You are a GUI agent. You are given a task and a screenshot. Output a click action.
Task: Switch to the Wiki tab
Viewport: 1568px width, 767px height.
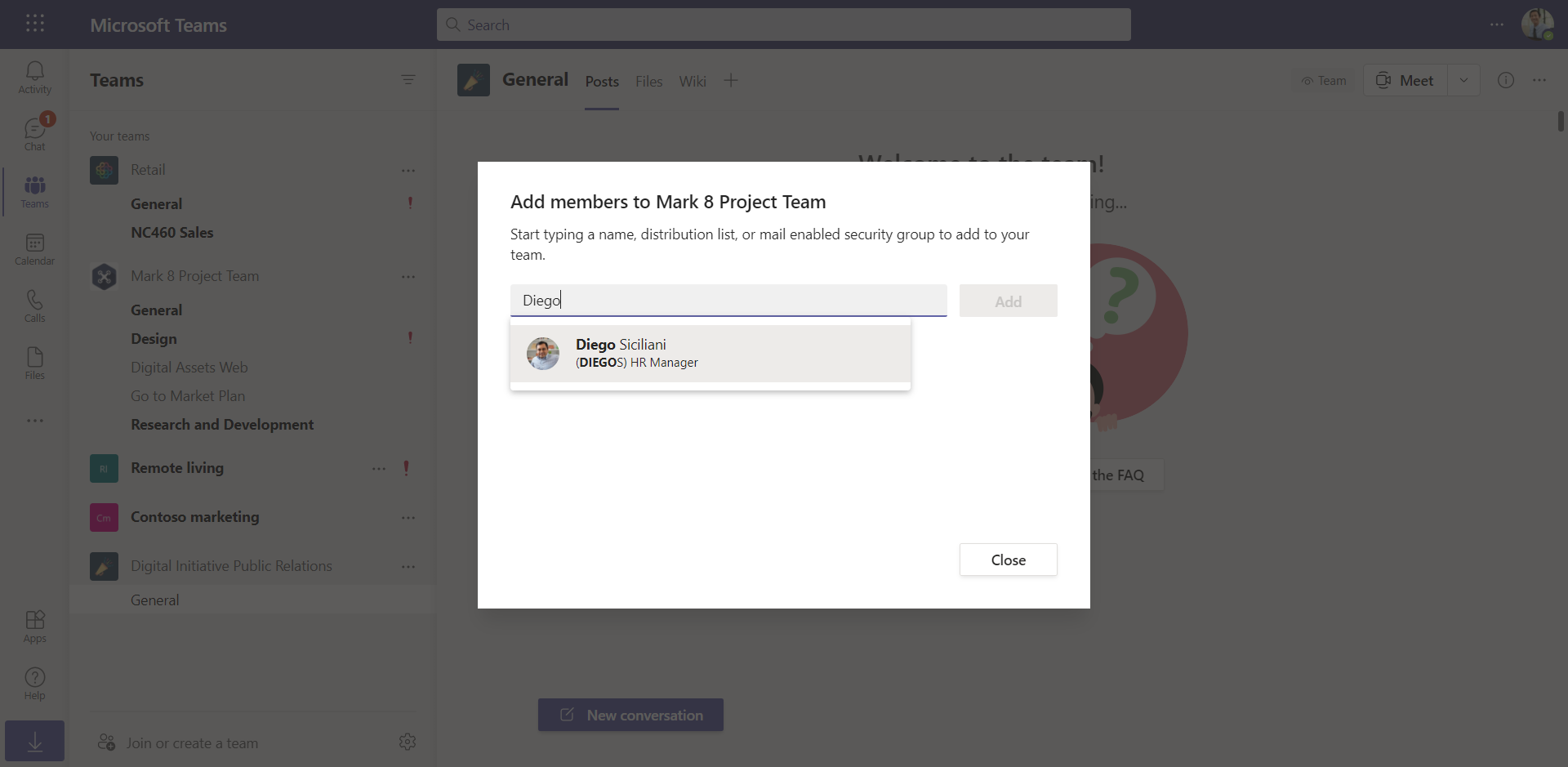click(692, 82)
